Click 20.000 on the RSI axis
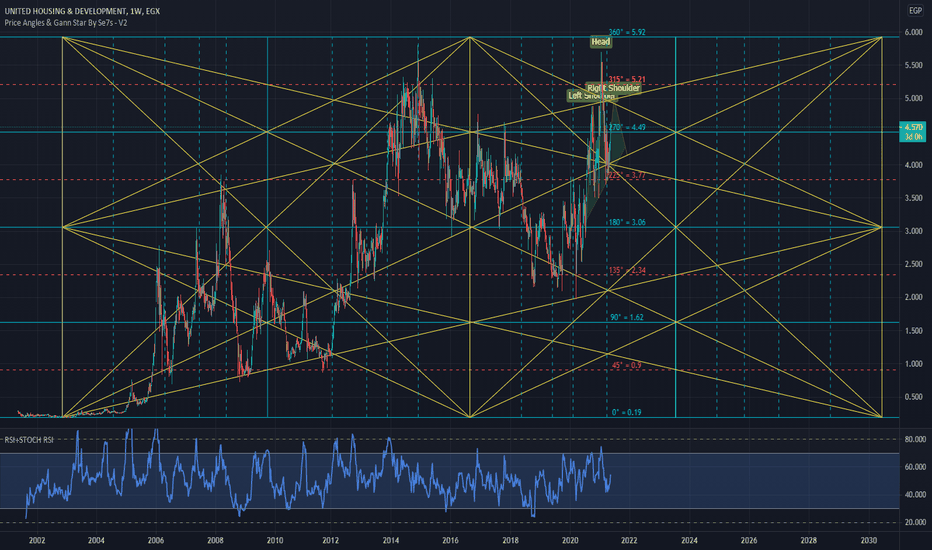 pyautogui.click(x=915, y=523)
